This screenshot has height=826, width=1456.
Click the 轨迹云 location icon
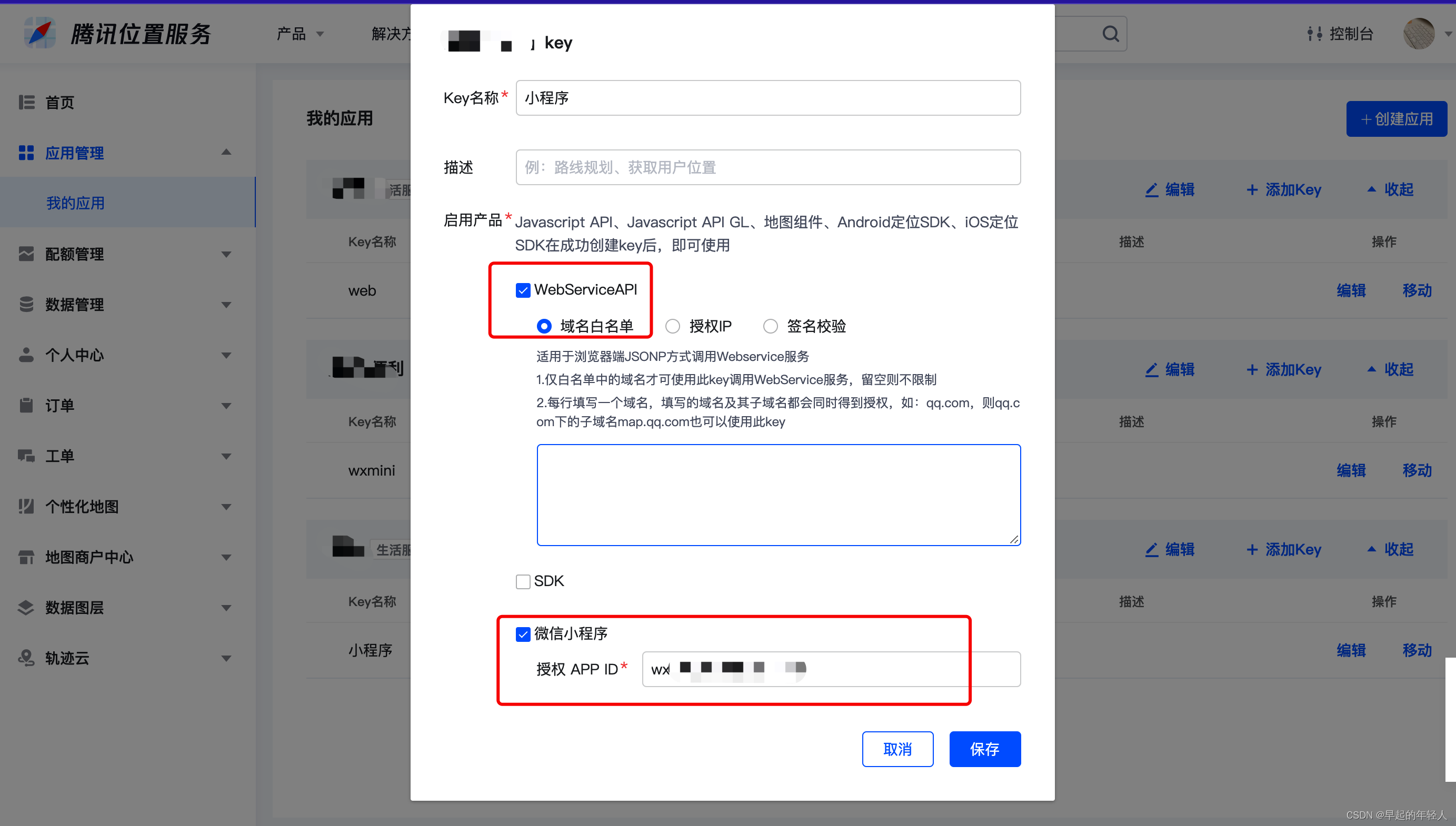[26, 658]
